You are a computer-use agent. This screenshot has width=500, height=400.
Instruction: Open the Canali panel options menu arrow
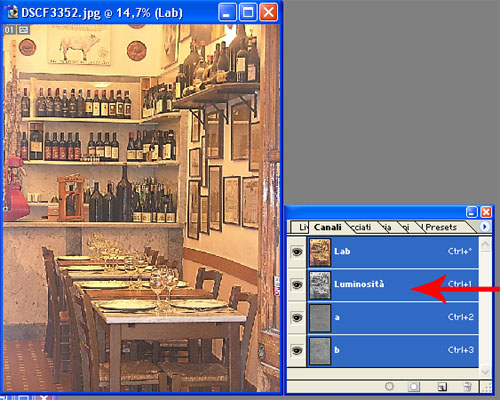pos(485,227)
